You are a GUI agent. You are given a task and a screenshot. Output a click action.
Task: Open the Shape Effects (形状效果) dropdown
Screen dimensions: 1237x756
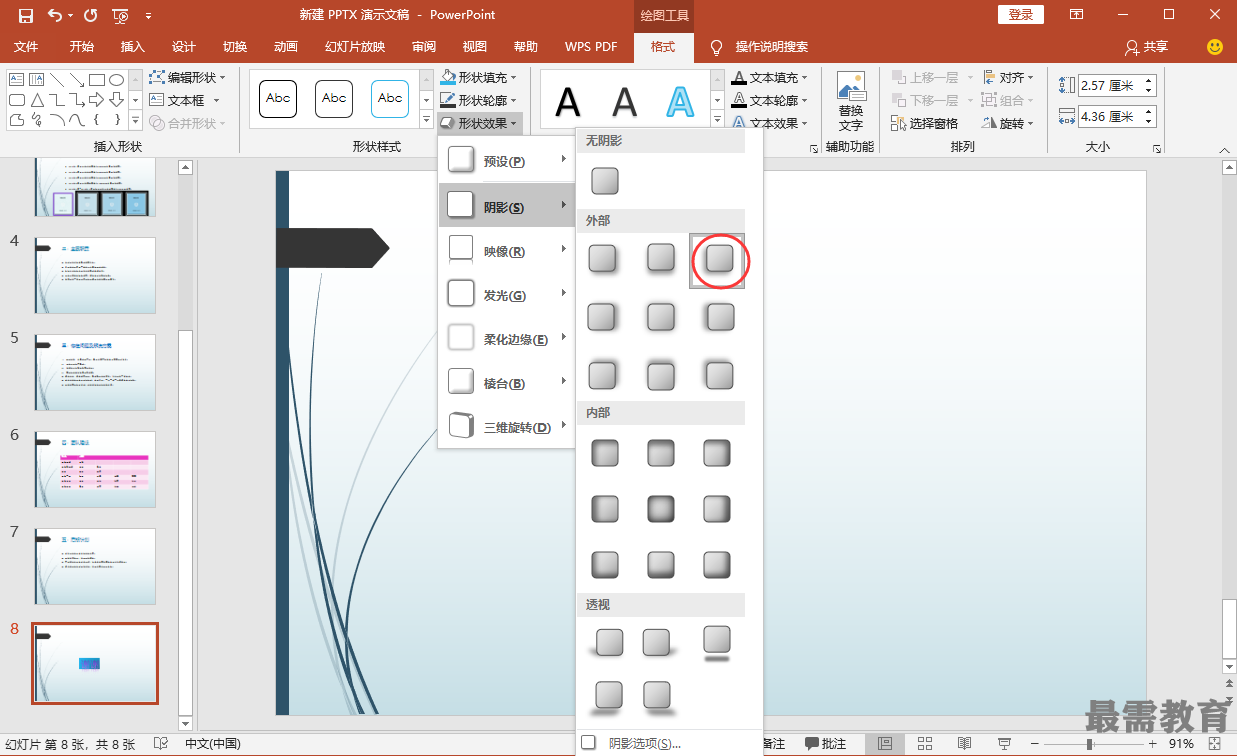click(x=480, y=123)
